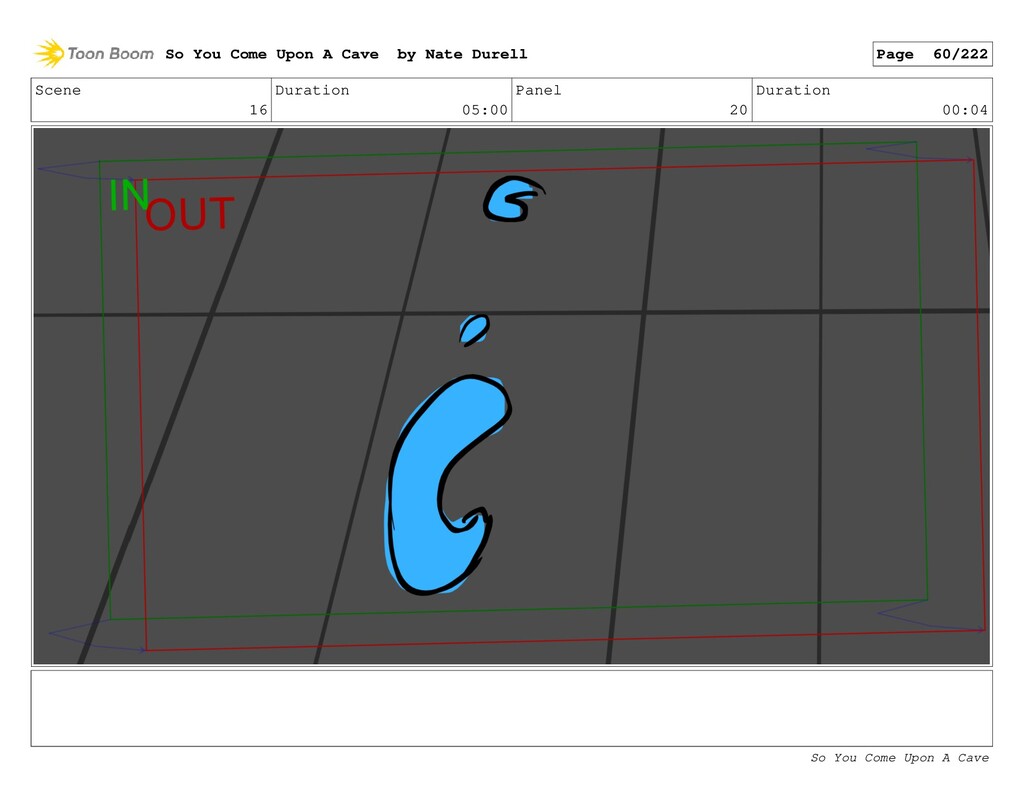Image resolution: width=1024 pixels, height=793 pixels.
Task: Click the empty notes box below the panel
Action: pos(511,708)
